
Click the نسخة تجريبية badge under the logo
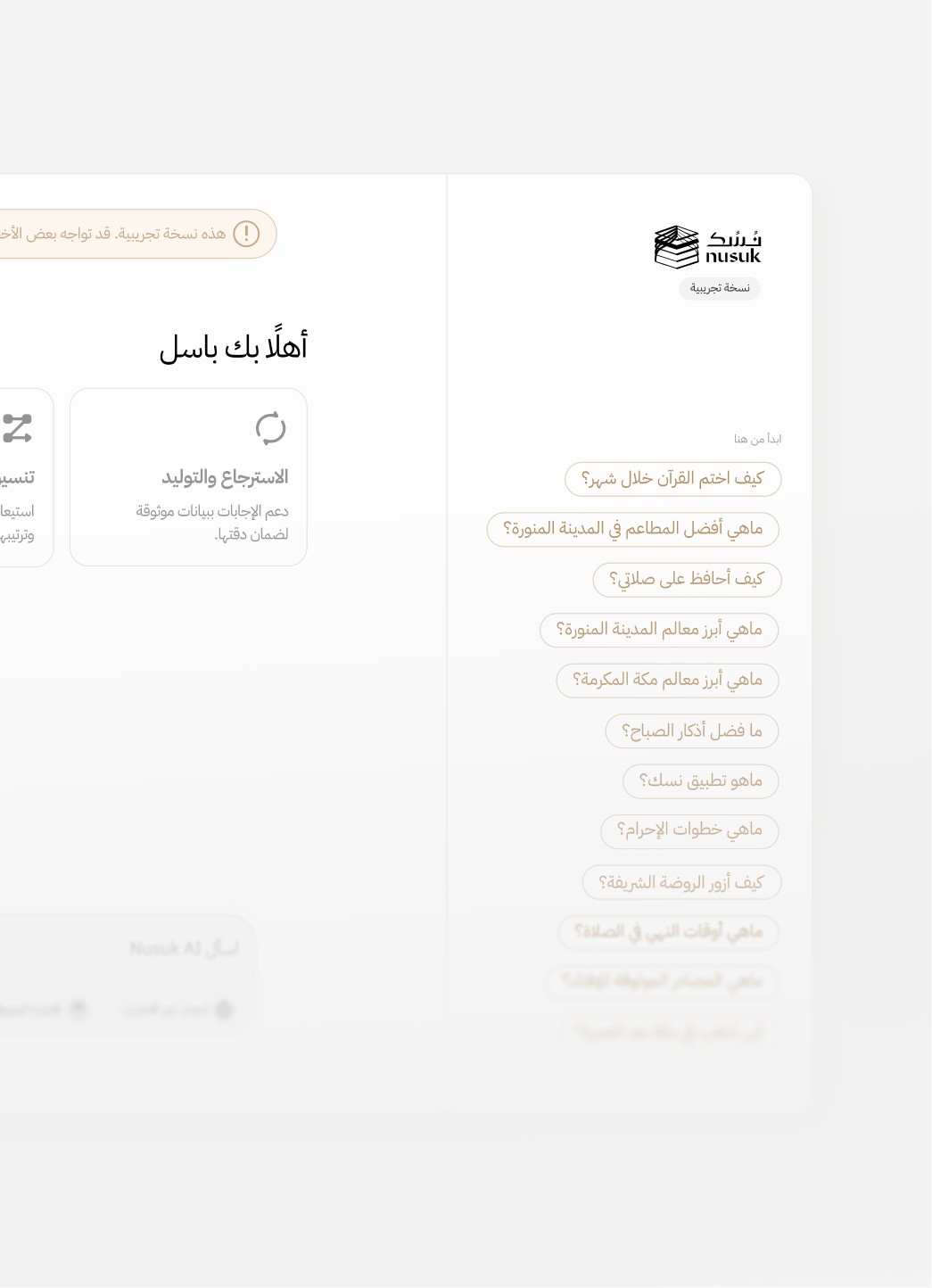[719, 288]
